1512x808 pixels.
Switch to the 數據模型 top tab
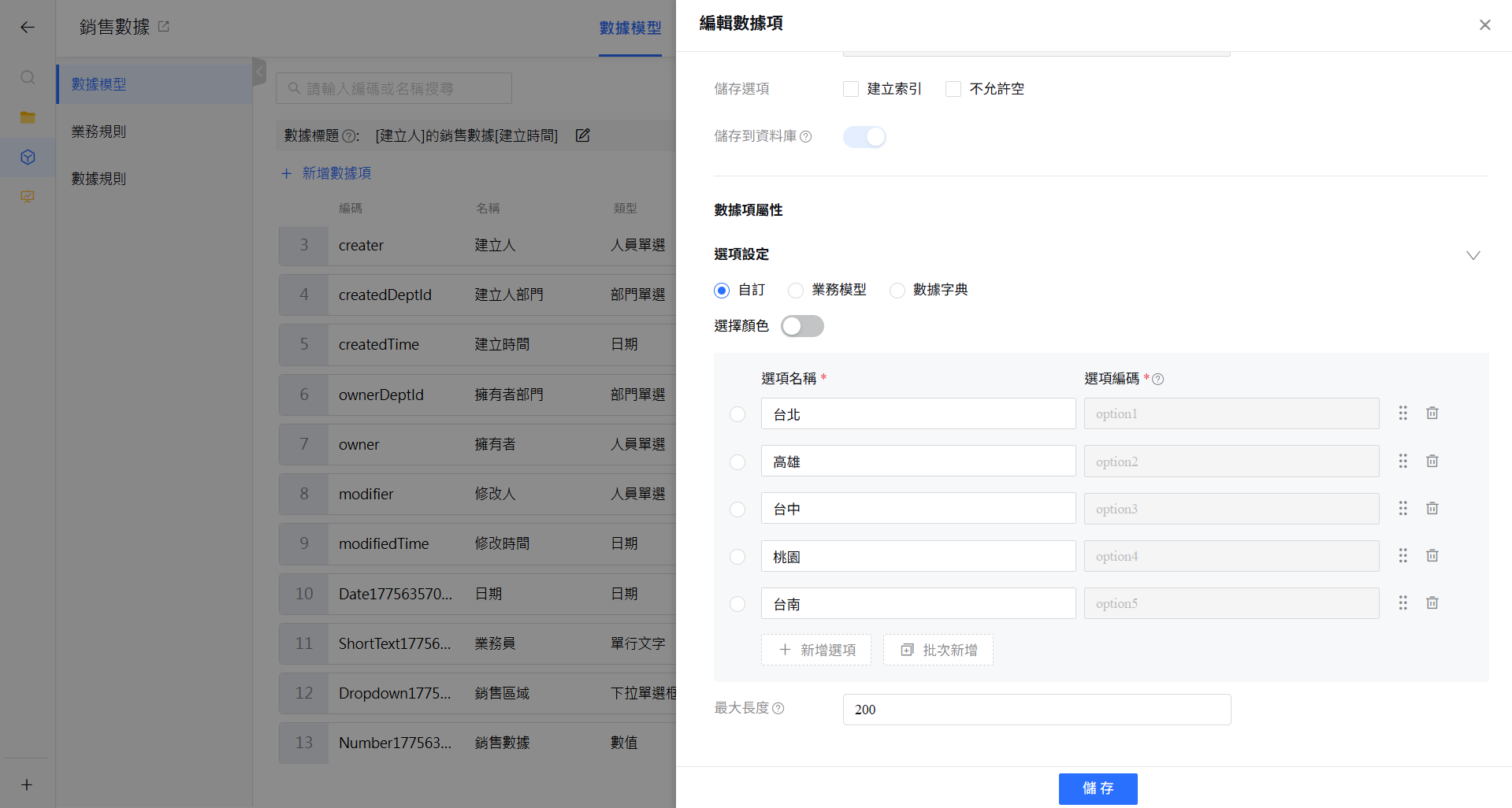pyautogui.click(x=630, y=28)
